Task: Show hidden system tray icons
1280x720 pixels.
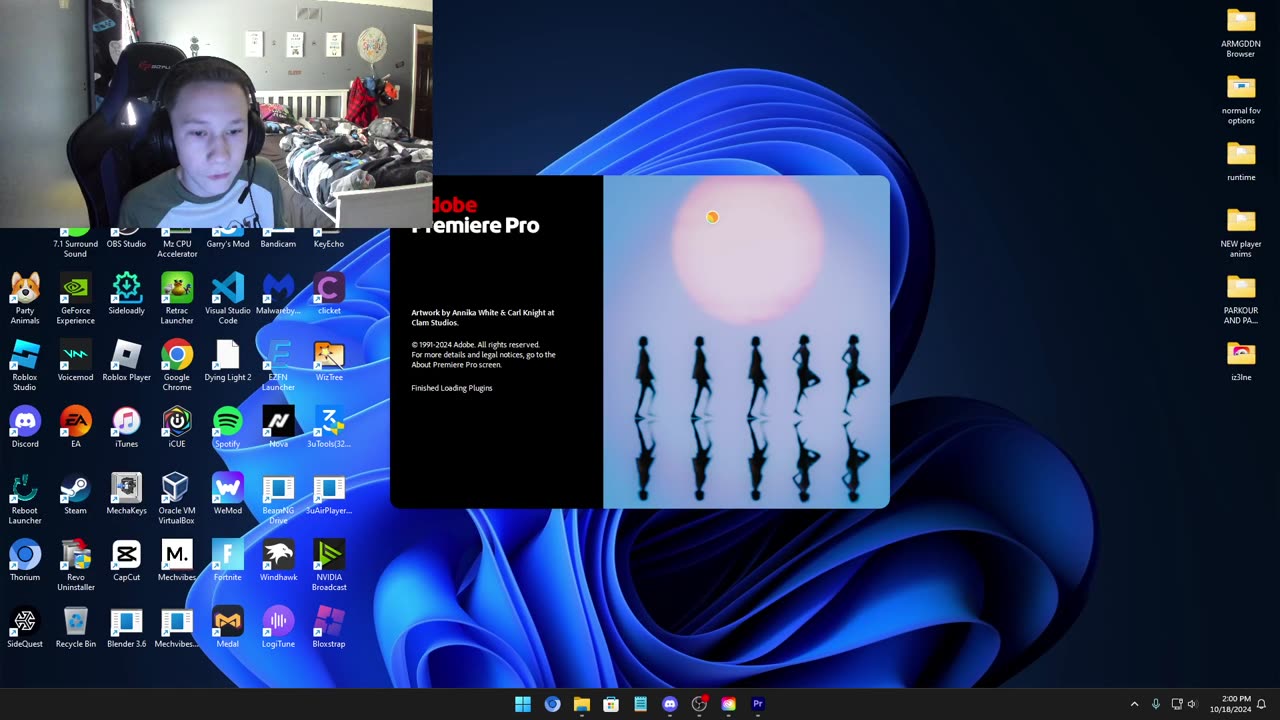Action: [1134, 704]
